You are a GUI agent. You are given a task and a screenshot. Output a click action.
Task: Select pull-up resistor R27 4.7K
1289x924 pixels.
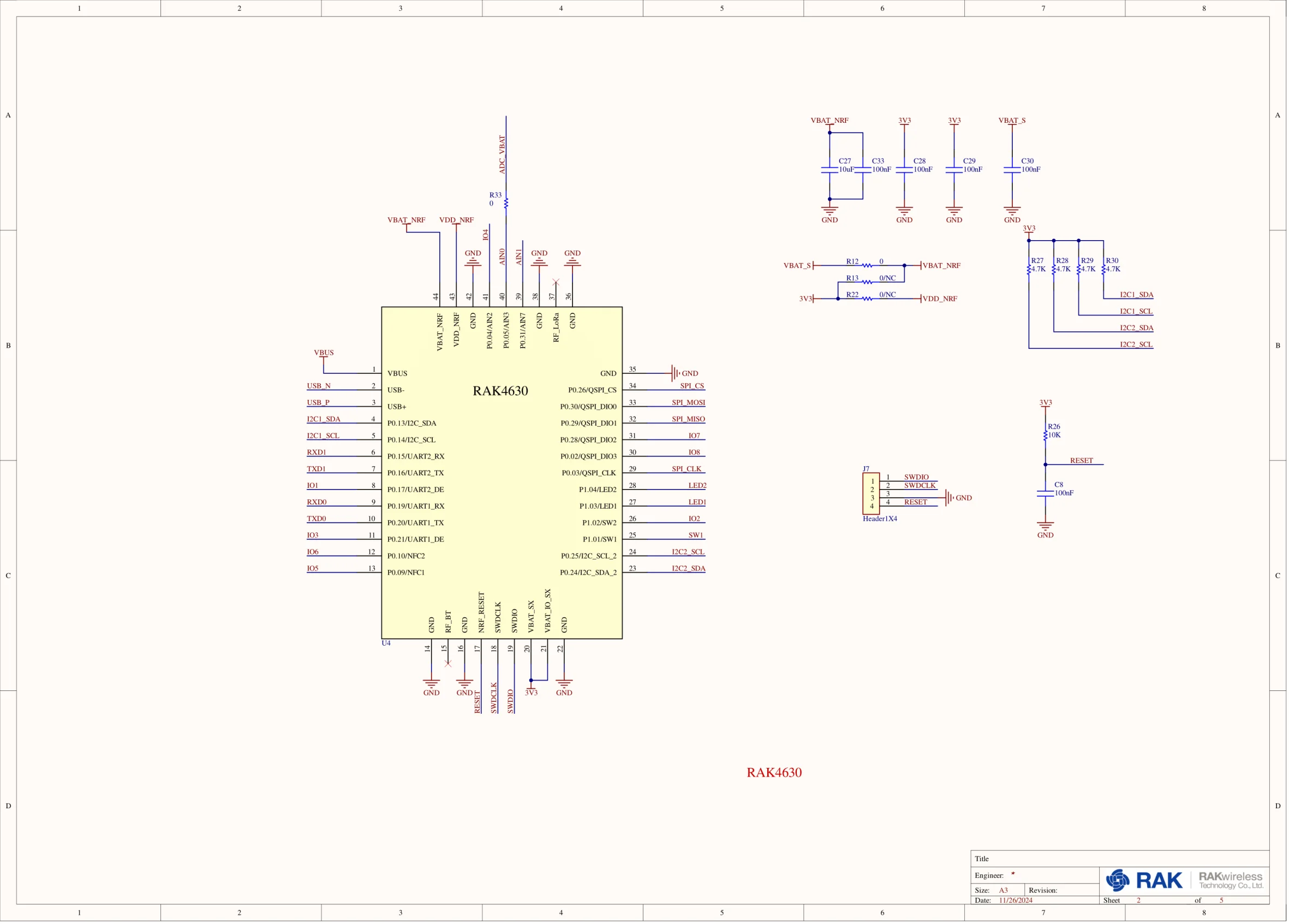point(1029,270)
